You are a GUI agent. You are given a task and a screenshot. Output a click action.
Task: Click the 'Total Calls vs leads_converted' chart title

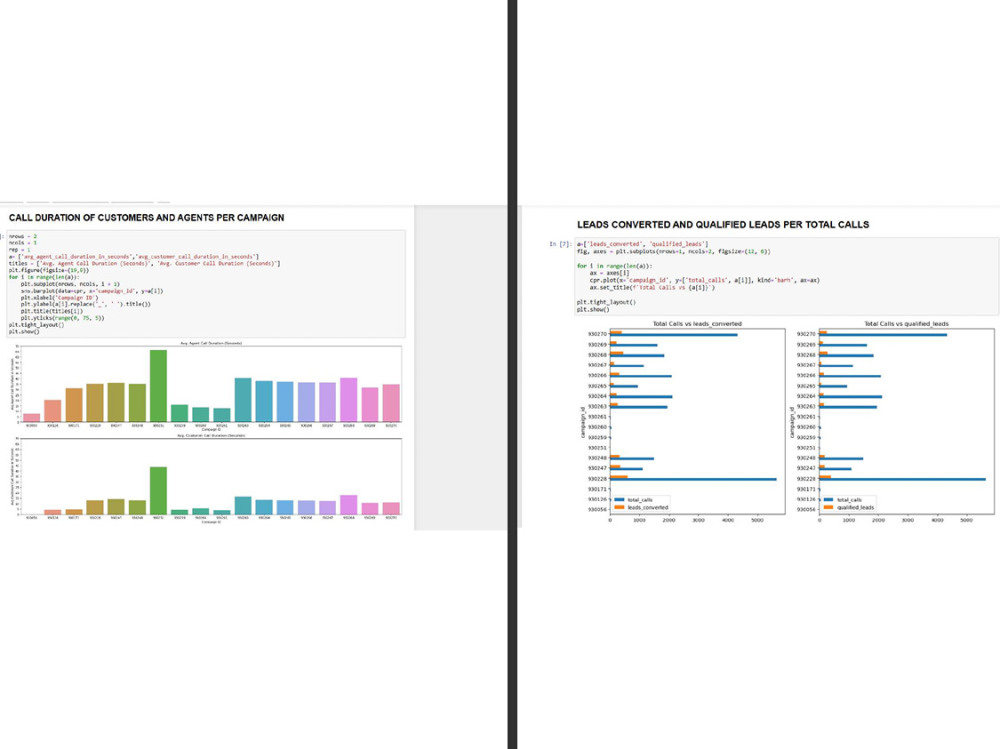tap(697, 323)
